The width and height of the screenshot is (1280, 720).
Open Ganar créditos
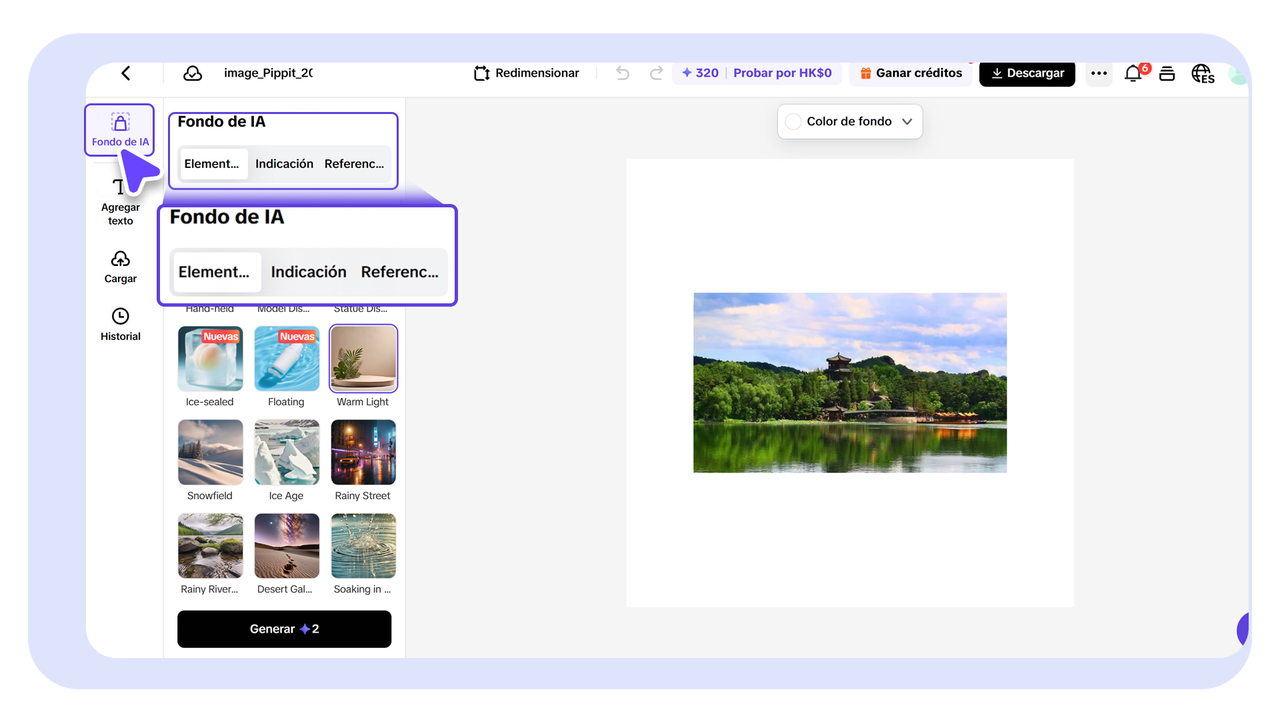pos(911,73)
